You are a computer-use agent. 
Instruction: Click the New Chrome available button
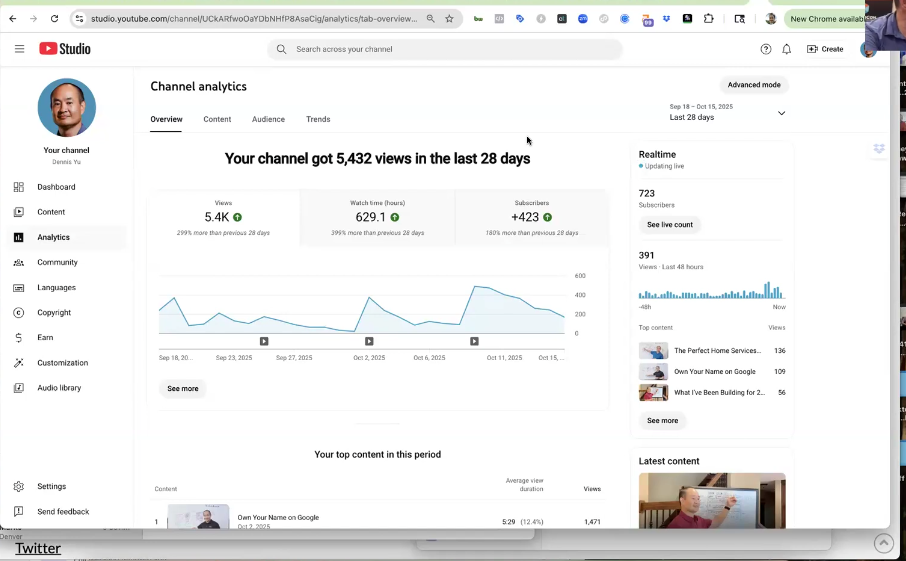click(827, 19)
